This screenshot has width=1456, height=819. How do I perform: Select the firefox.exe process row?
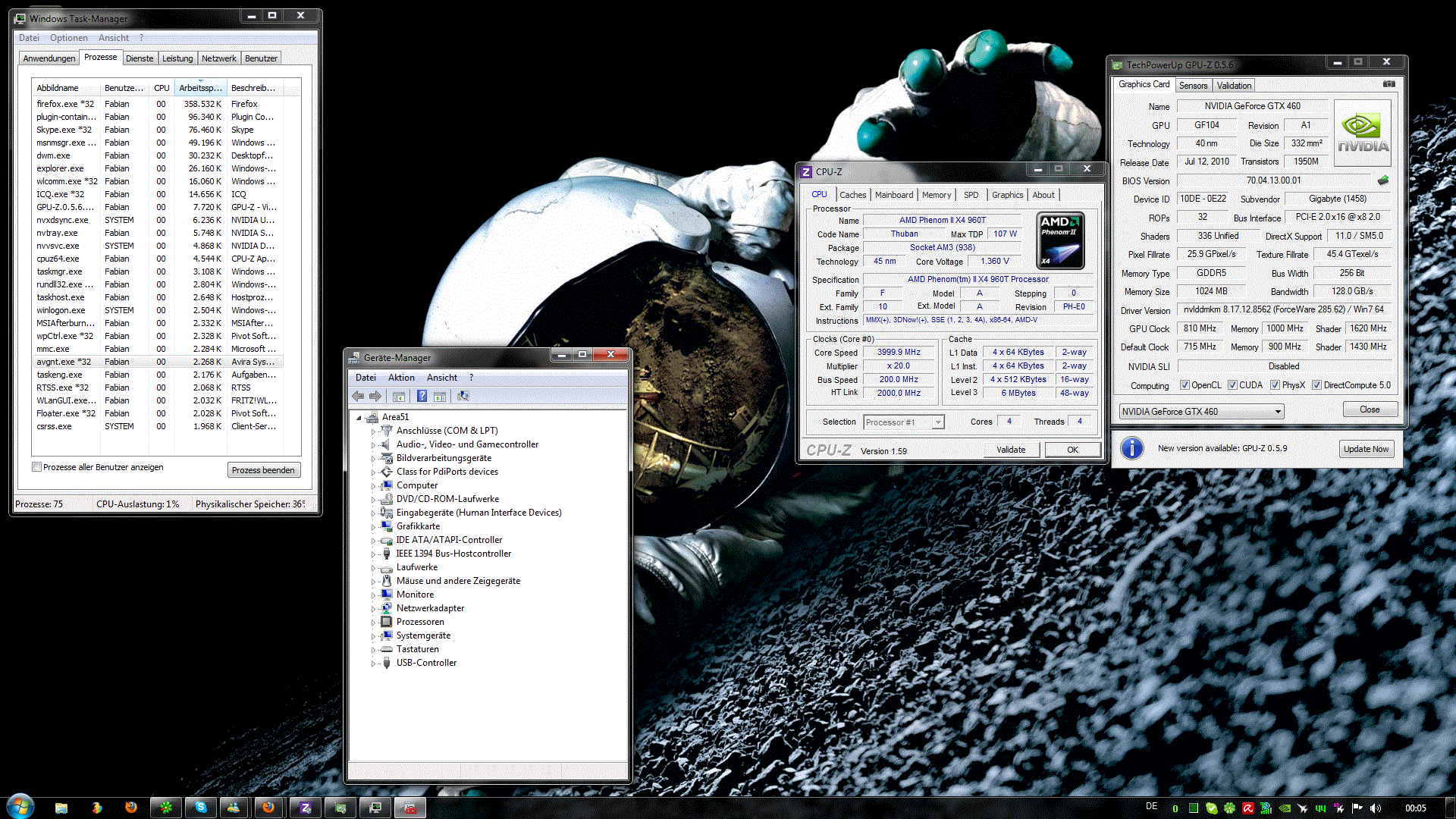pos(65,104)
